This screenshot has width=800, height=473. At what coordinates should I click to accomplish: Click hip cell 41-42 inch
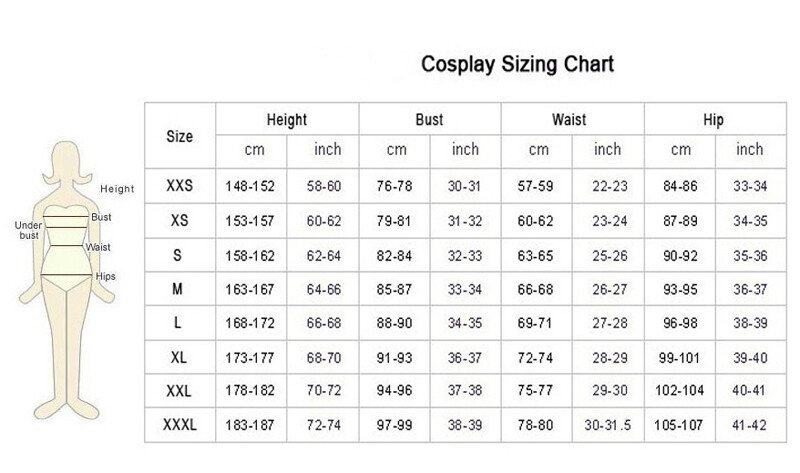(749, 425)
